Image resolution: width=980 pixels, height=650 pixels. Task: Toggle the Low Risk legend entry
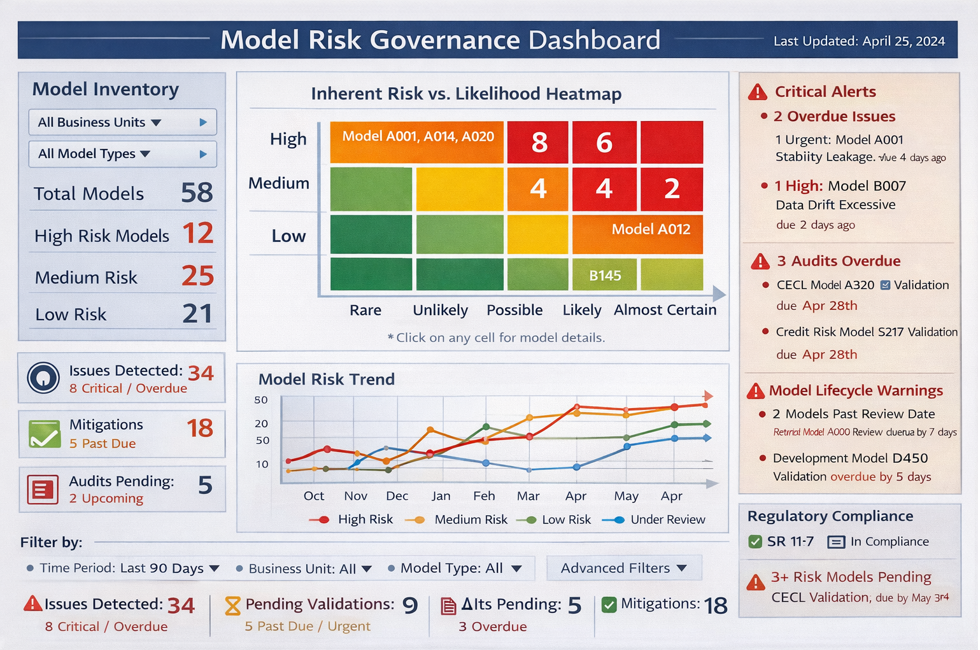click(x=554, y=519)
